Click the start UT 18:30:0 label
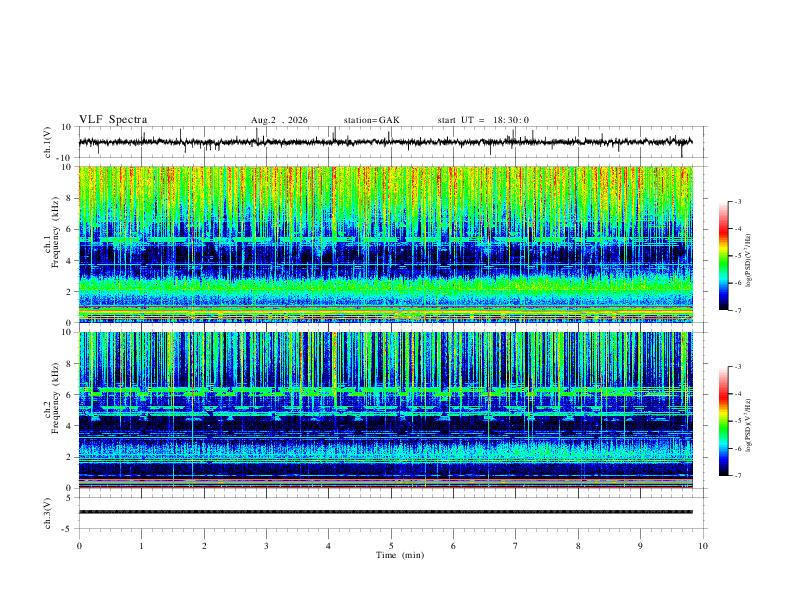 483,120
